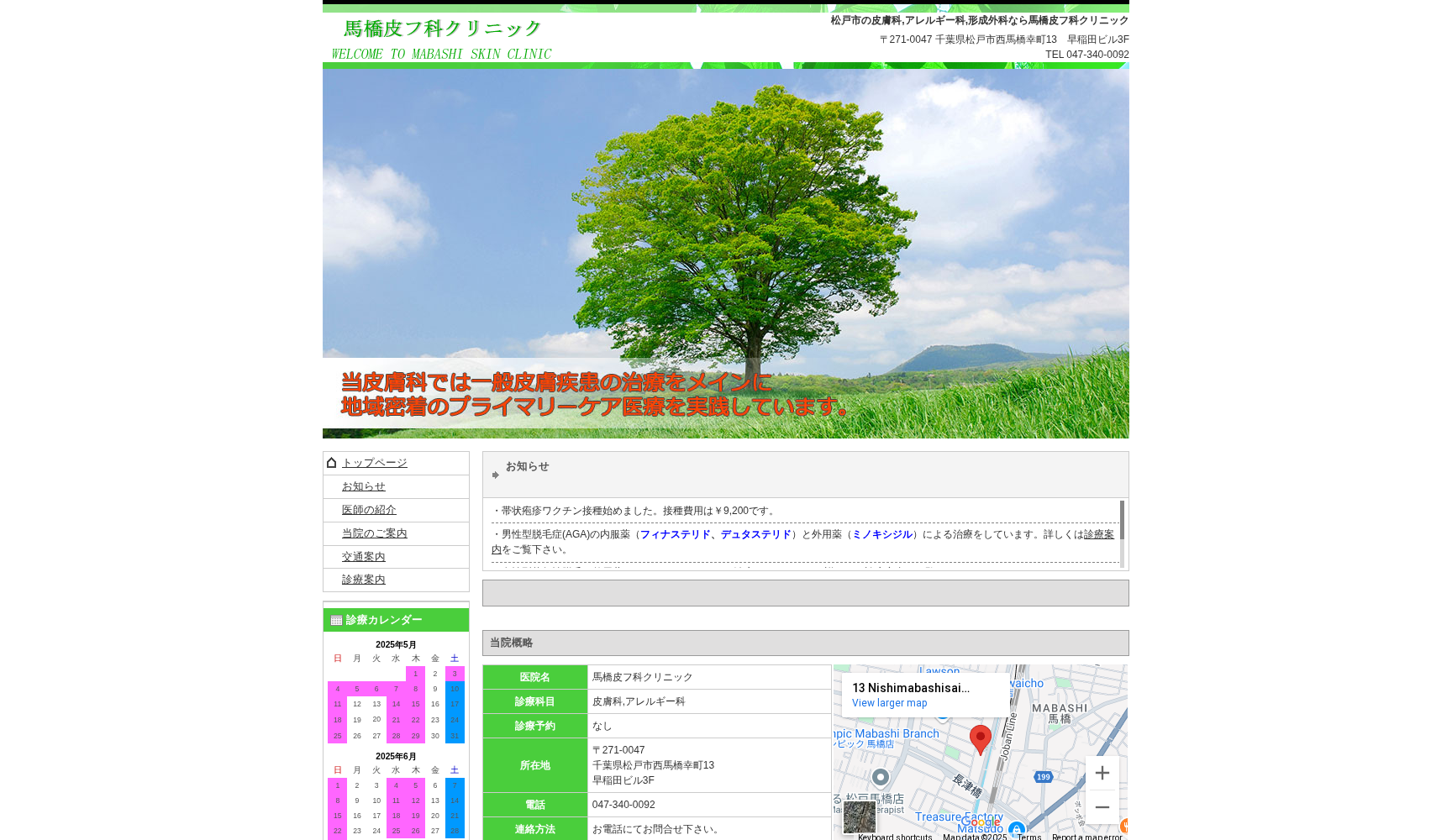The height and width of the screenshot is (840, 1452).
Task: Select the red clinic marker on the map
Action: [981, 737]
